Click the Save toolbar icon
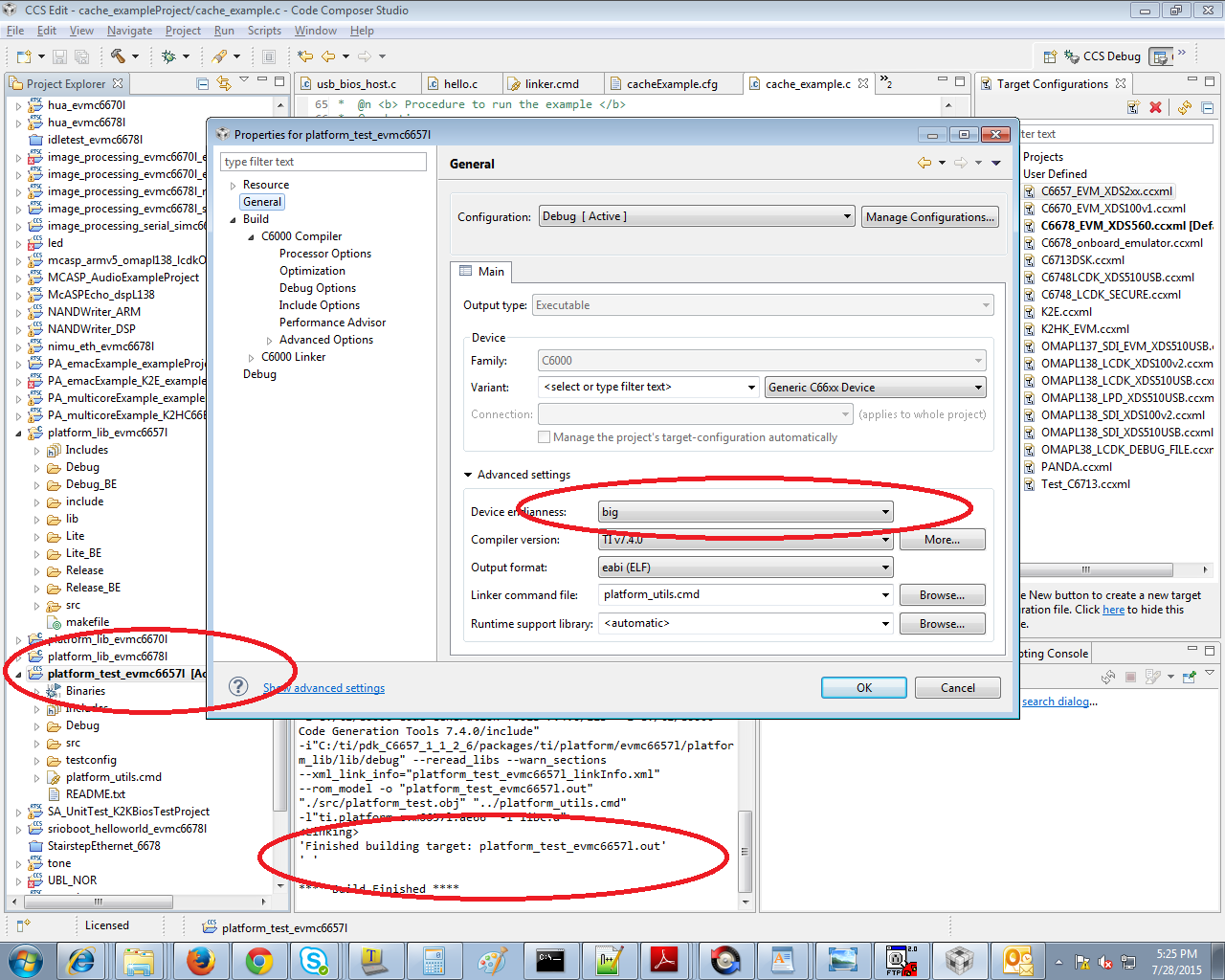 pos(59,56)
